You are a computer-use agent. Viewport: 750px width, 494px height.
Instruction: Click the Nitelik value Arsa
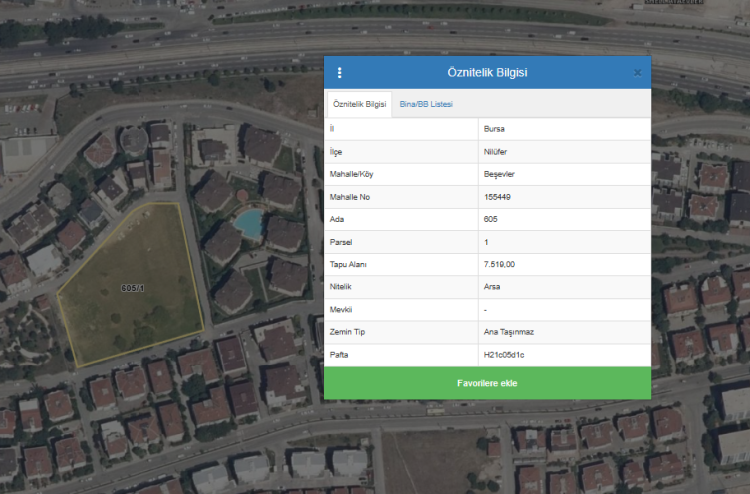(x=492, y=287)
